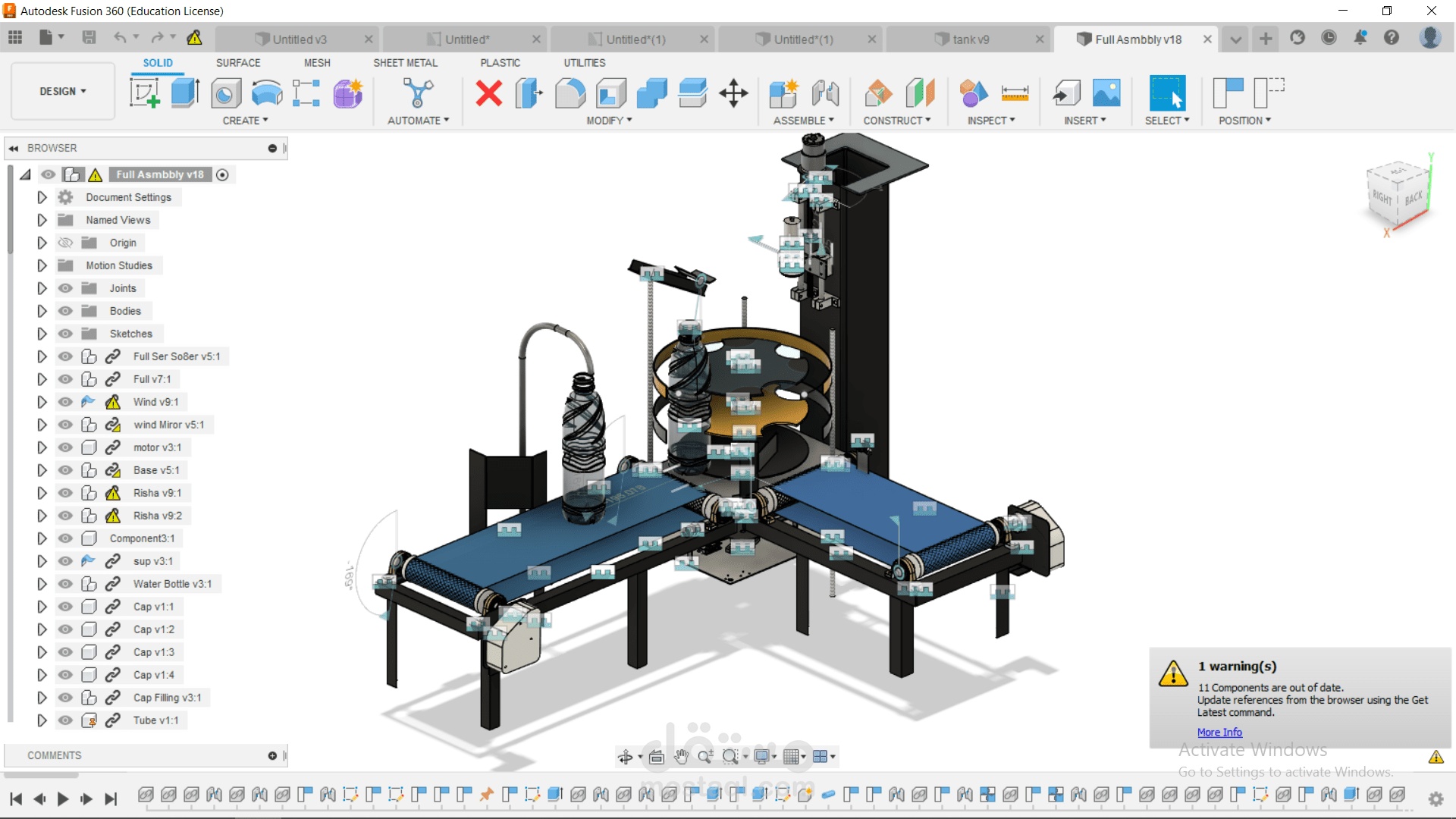Select the Move/Copy tool icon
The image size is (1456, 819).
click(x=733, y=93)
